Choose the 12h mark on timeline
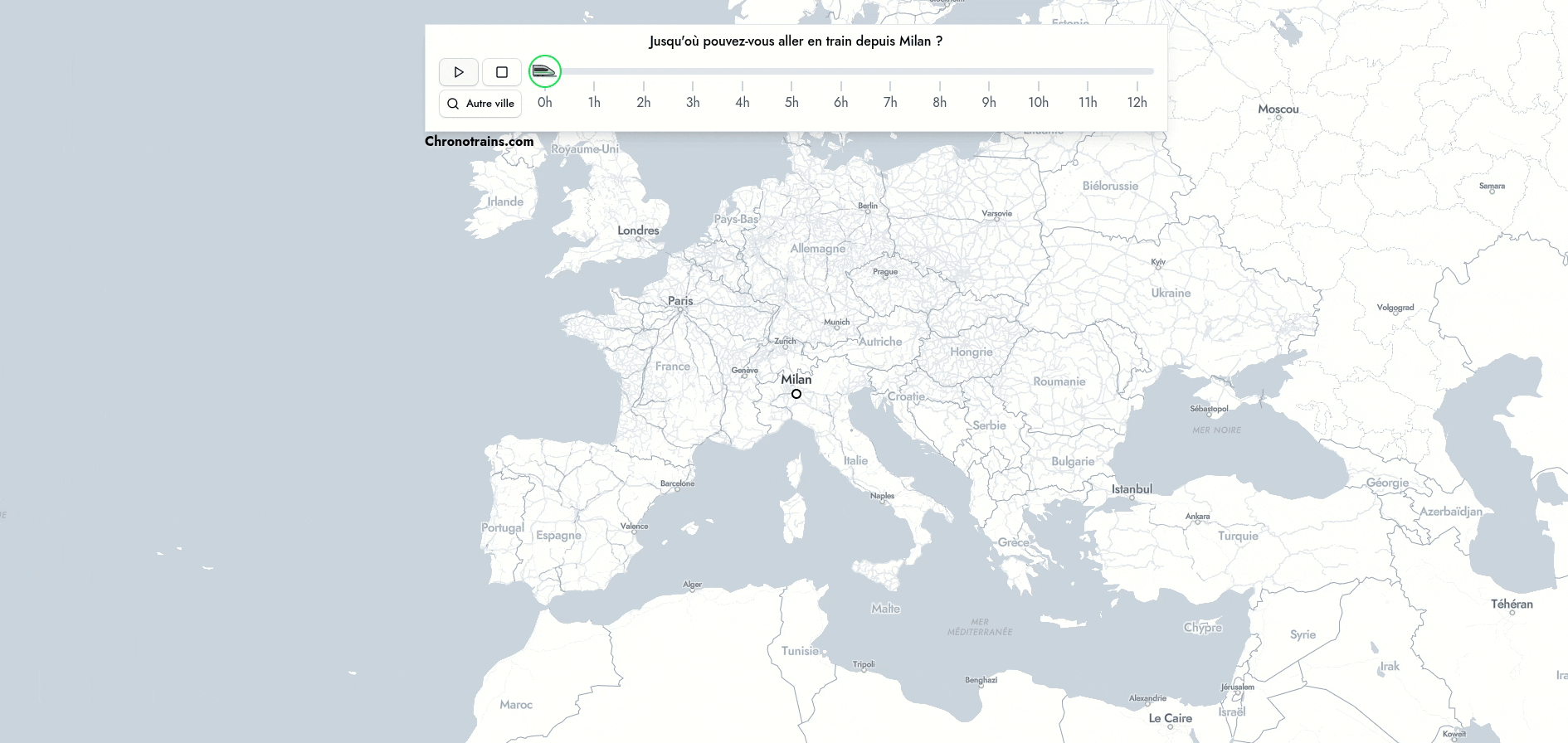This screenshot has width=1568, height=743. [1137, 101]
